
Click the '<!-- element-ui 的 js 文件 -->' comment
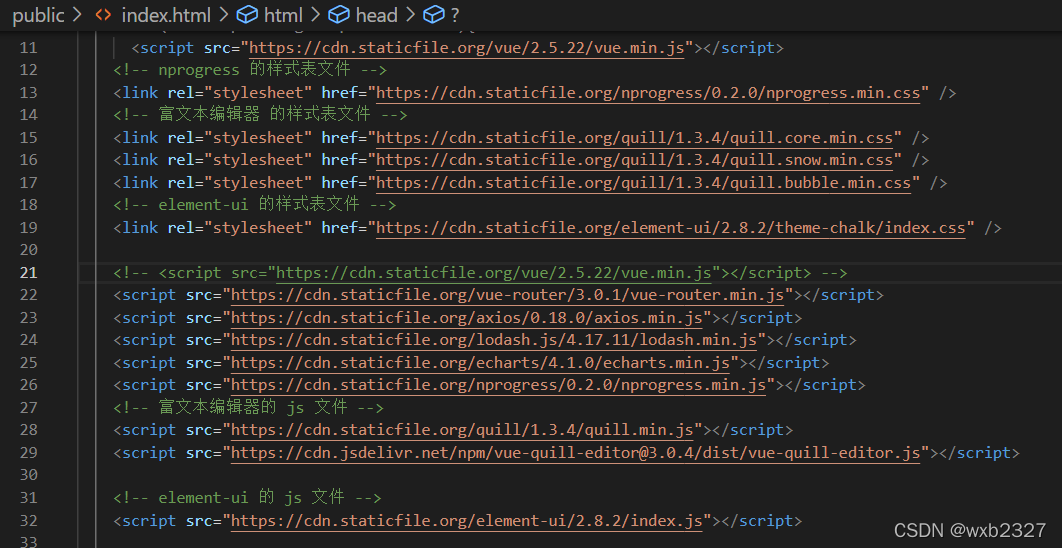click(x=247, y=498)
